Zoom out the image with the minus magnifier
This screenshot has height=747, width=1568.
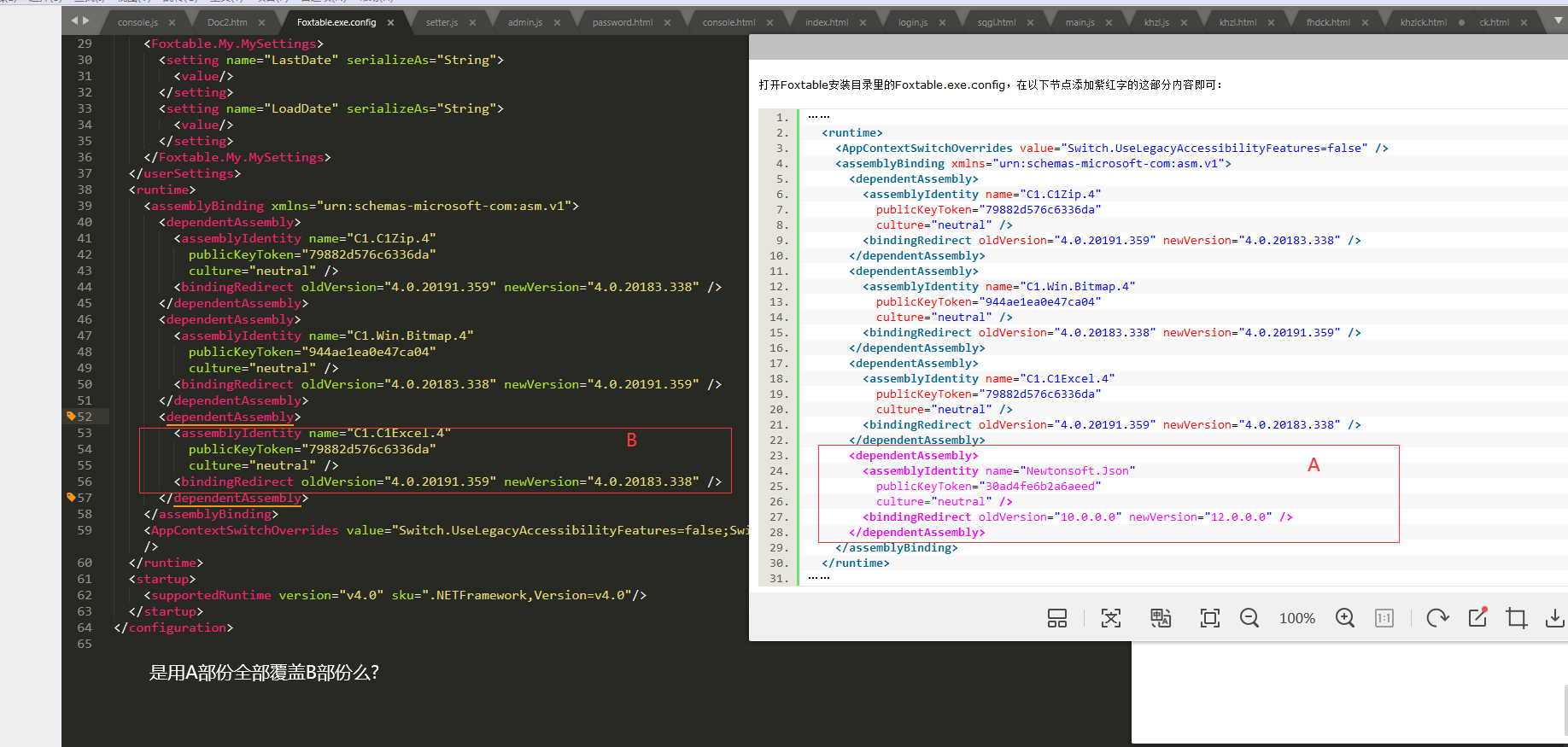coord(1249,618)
